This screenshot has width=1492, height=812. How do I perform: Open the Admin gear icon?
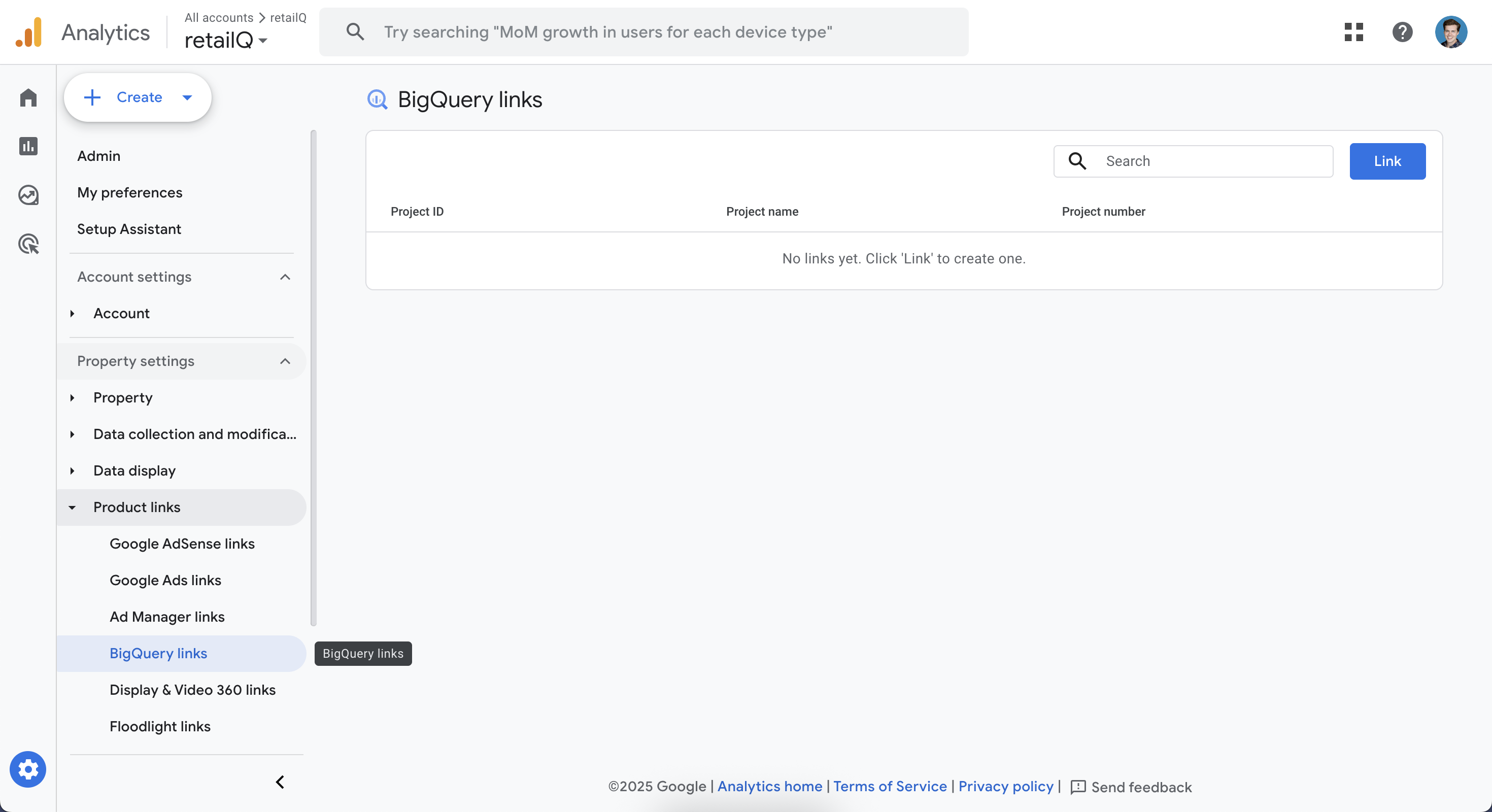(28, 770)
